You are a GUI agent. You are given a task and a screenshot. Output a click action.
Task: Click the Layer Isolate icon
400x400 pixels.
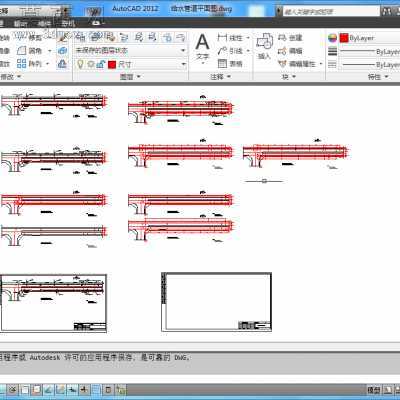[x=139, y=37]
